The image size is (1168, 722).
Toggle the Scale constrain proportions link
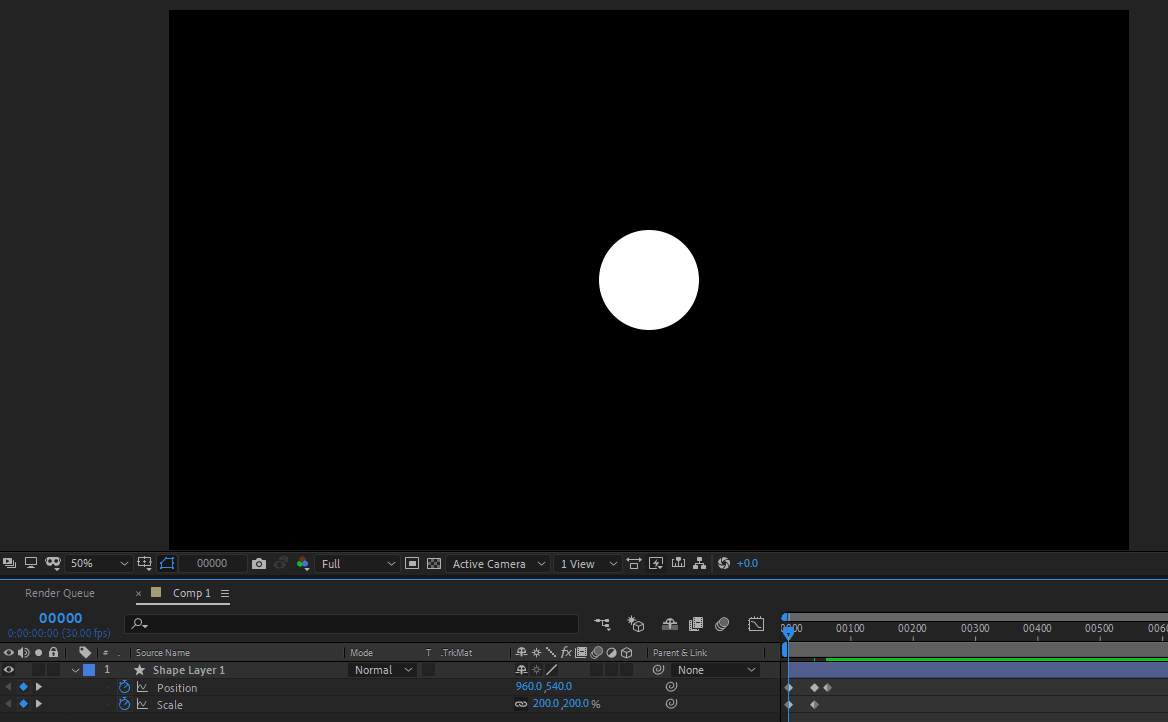pyautogui.click(x=521, y=704)
